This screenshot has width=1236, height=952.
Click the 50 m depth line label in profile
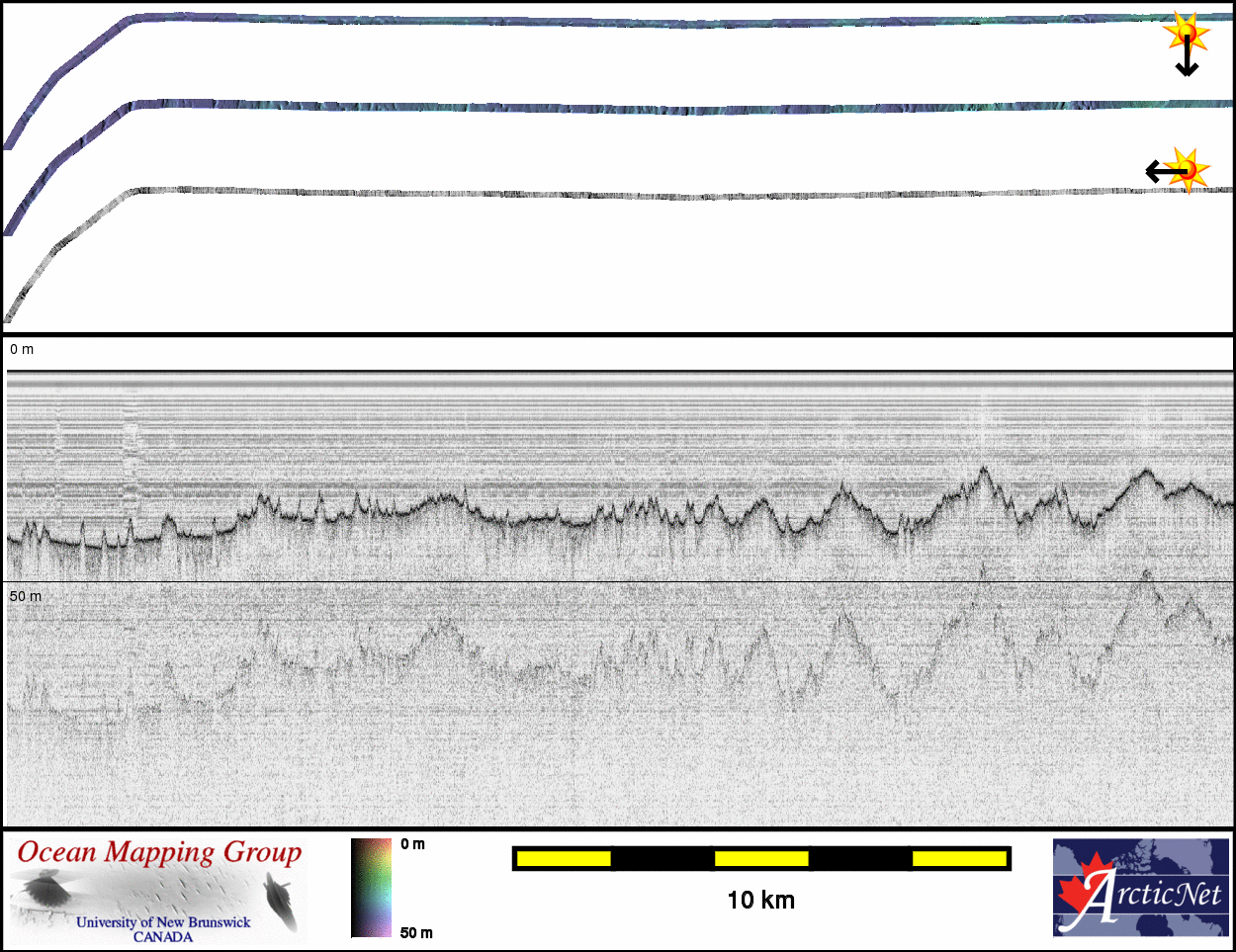26,596
